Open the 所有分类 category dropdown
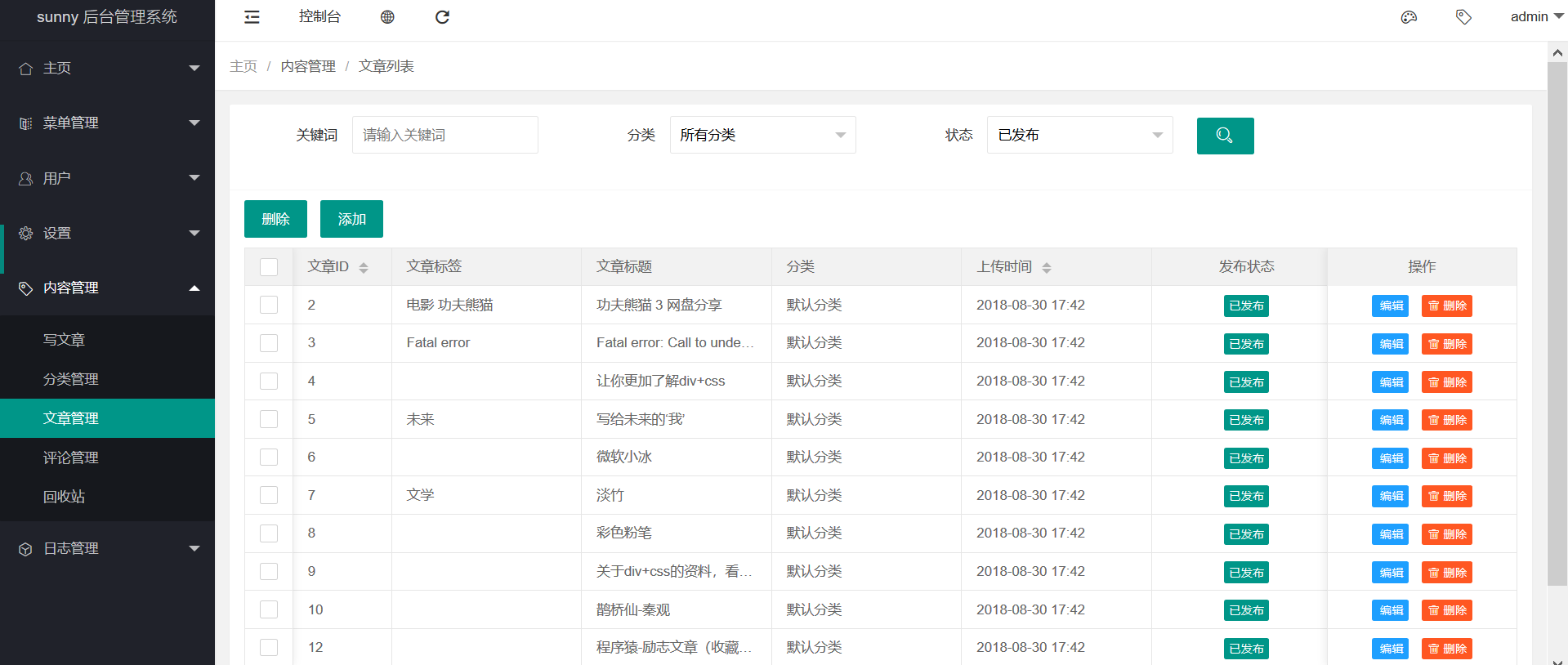The height and width of the screenshot is (665, 1568). click(762, 135)
